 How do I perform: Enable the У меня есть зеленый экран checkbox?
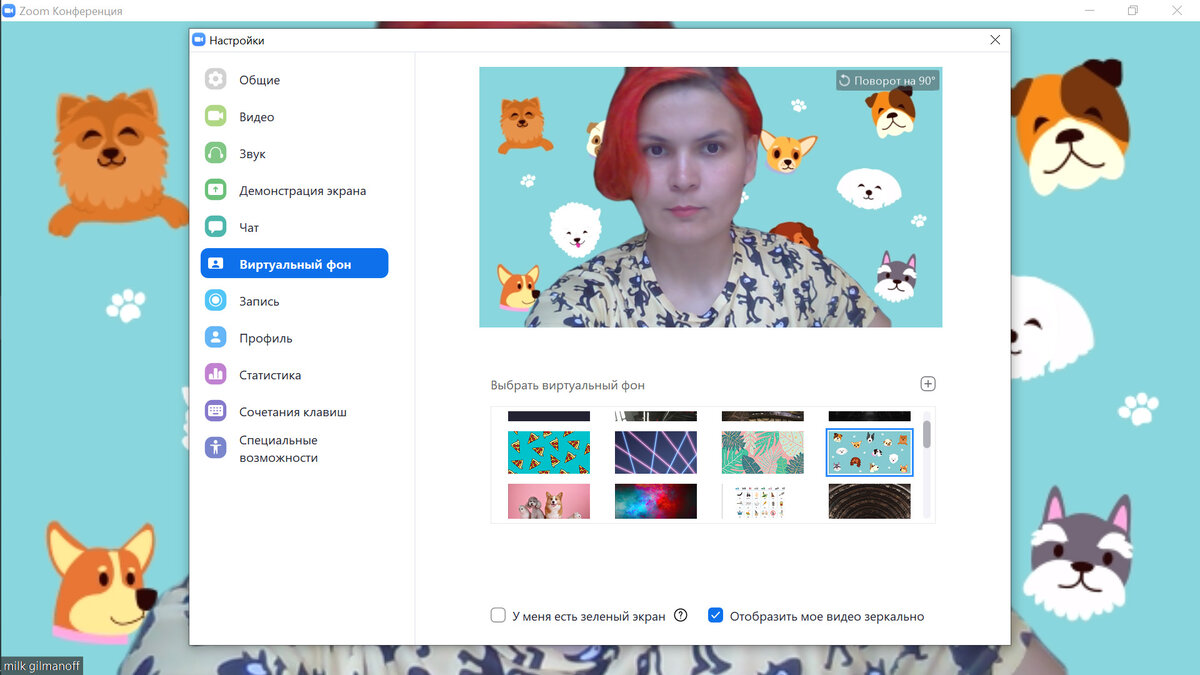[x=498, y=616]
